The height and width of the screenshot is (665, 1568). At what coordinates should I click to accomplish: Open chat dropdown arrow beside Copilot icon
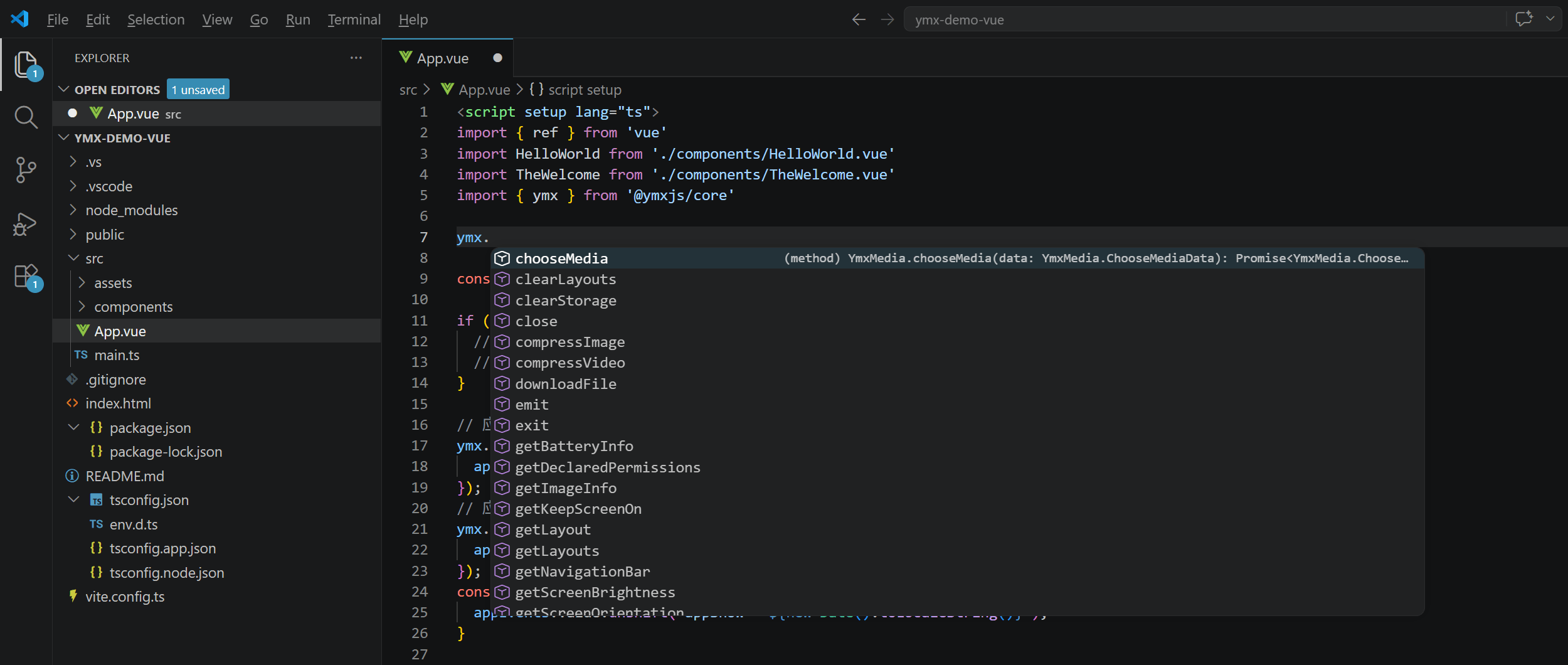point(1550,19)
